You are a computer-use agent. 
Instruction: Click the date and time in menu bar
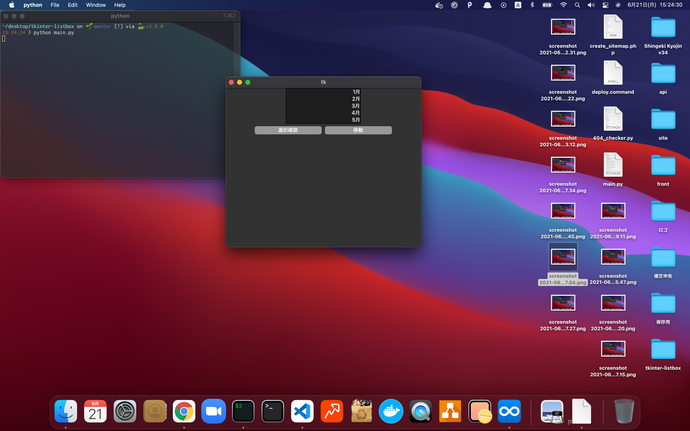pos(655,5)
